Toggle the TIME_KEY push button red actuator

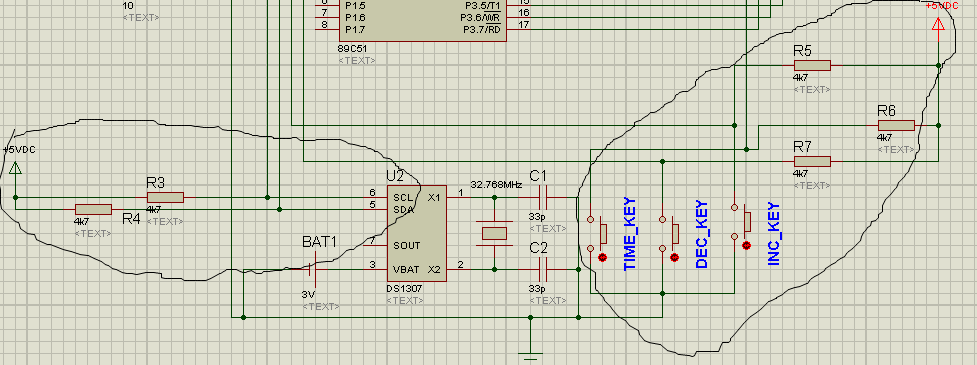coord(602,257)
